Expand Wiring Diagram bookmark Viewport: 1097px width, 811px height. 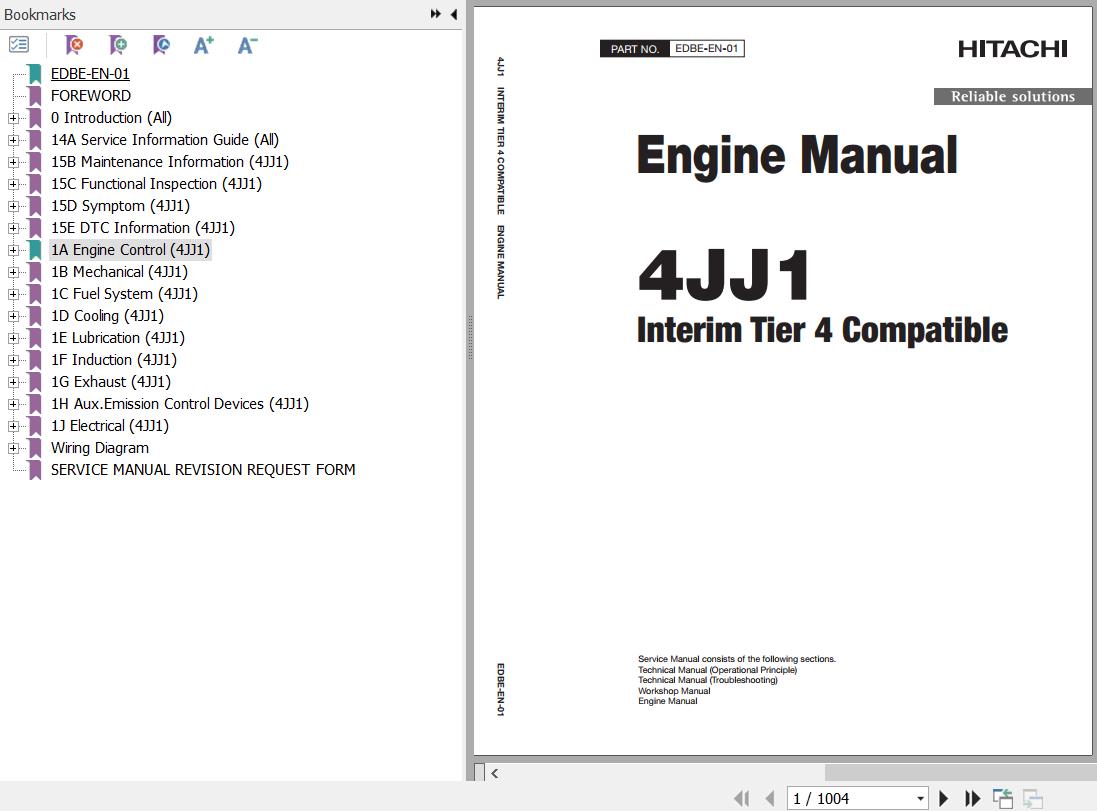click(x=13, y=448)
